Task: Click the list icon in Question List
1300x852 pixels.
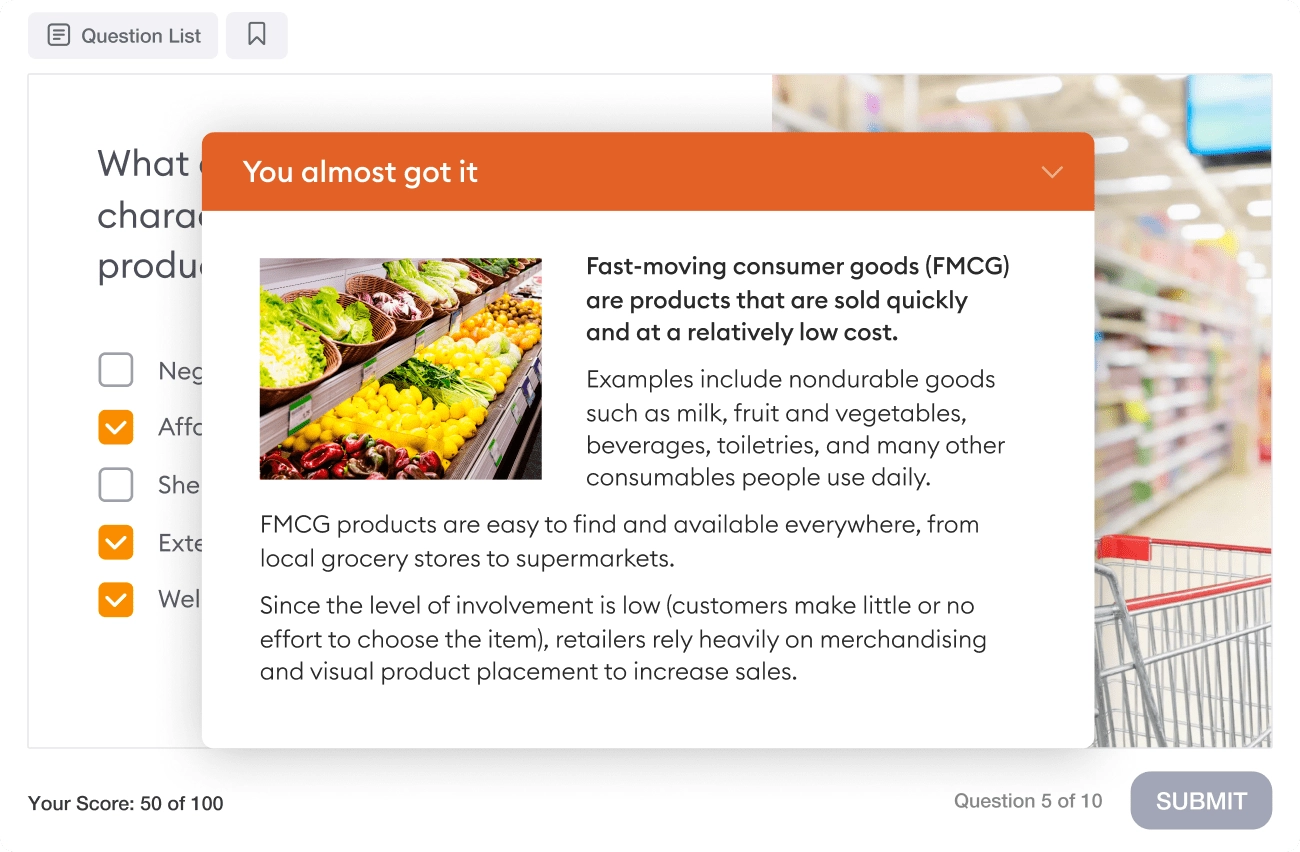Action: pos(59,36)
